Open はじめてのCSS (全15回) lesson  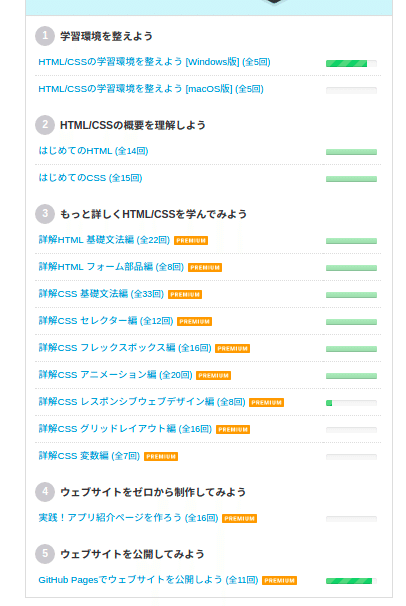90,178
